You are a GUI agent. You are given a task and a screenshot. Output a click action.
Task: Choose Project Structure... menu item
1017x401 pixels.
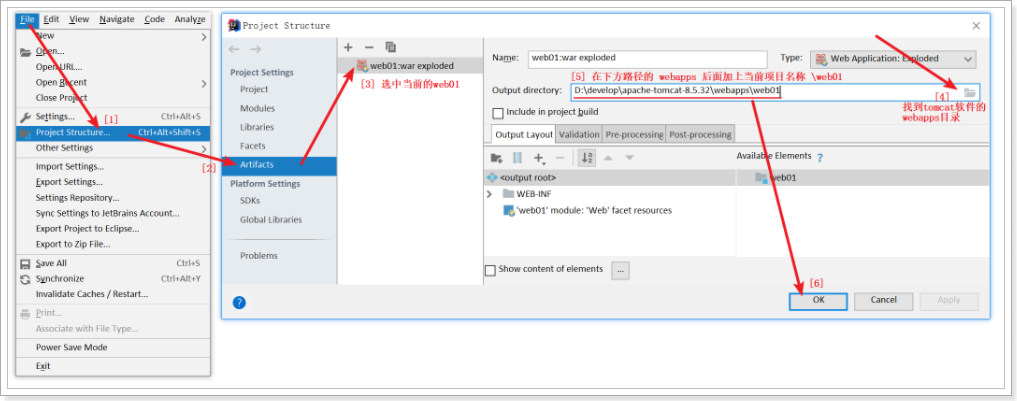click(x=114, y=133)
